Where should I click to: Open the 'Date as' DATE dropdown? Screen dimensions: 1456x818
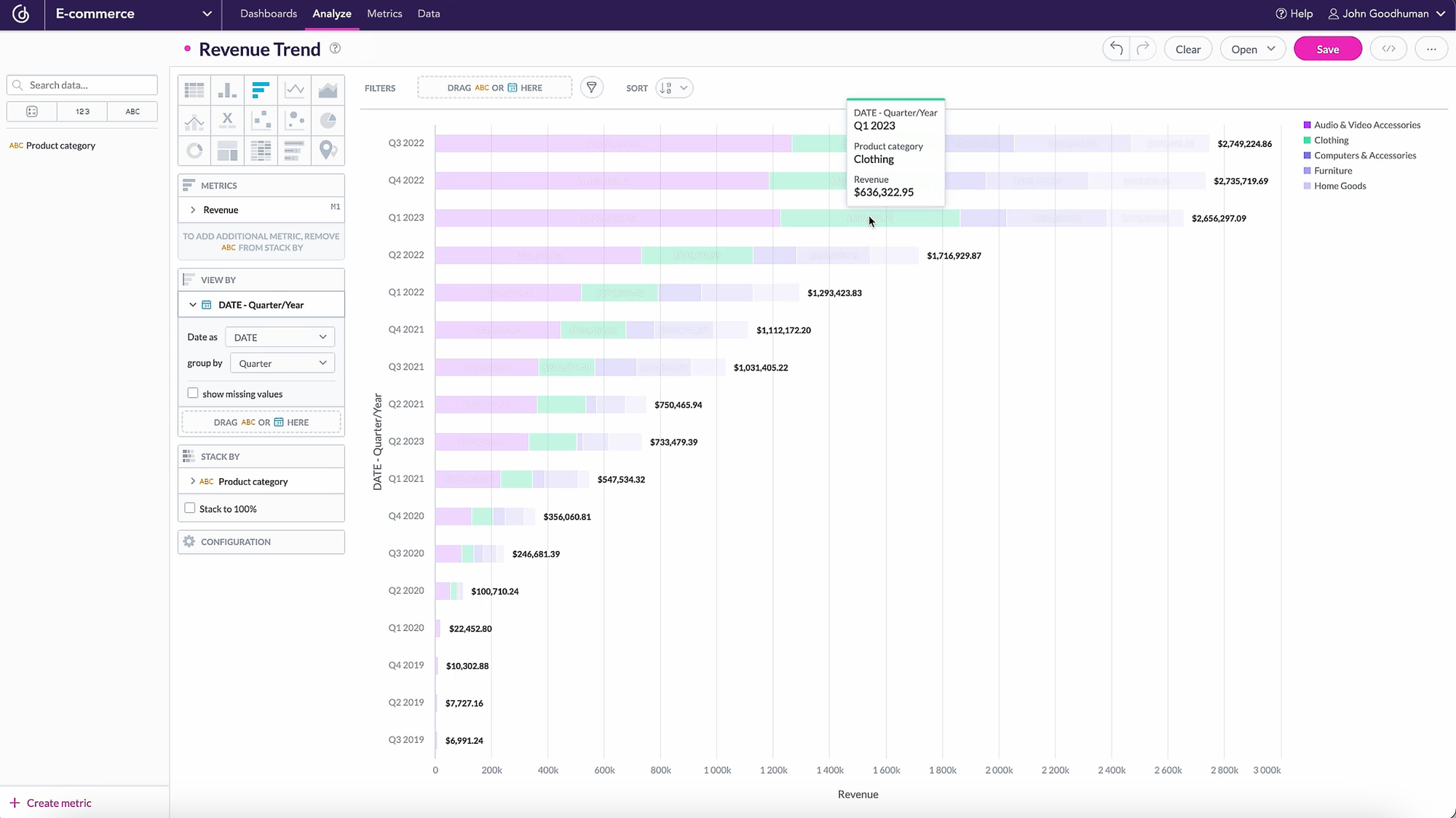coord(280,336)
